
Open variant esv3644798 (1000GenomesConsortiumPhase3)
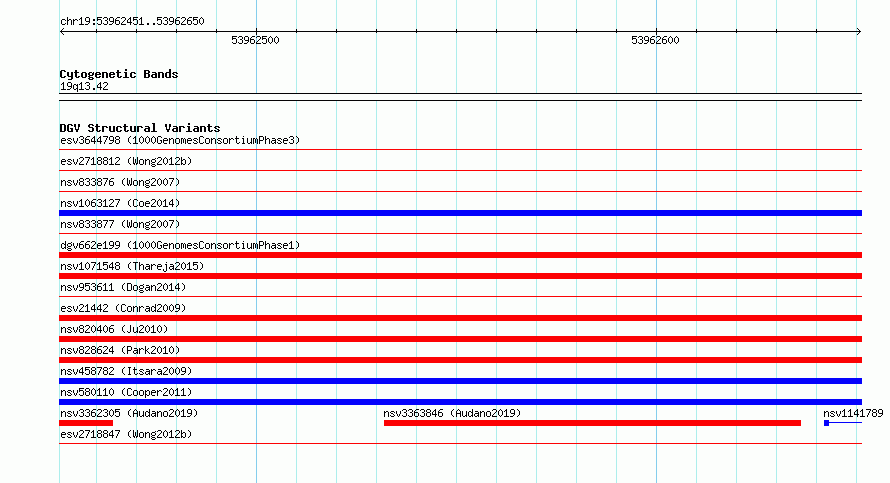pyautogui.click(x=180, y=140)
